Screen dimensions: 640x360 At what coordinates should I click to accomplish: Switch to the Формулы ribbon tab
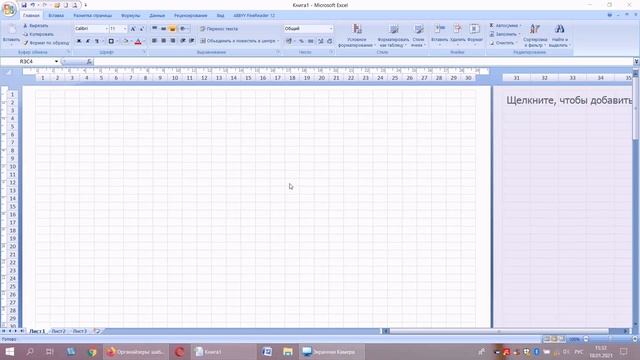click(x=131, y=16)
